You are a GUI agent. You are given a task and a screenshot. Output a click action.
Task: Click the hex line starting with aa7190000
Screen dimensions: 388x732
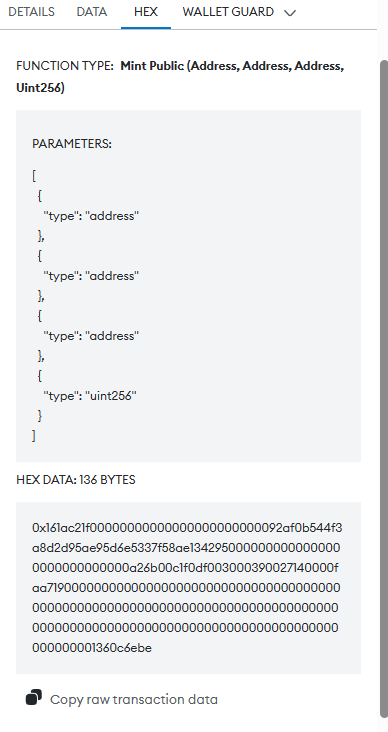click(186, 588)
